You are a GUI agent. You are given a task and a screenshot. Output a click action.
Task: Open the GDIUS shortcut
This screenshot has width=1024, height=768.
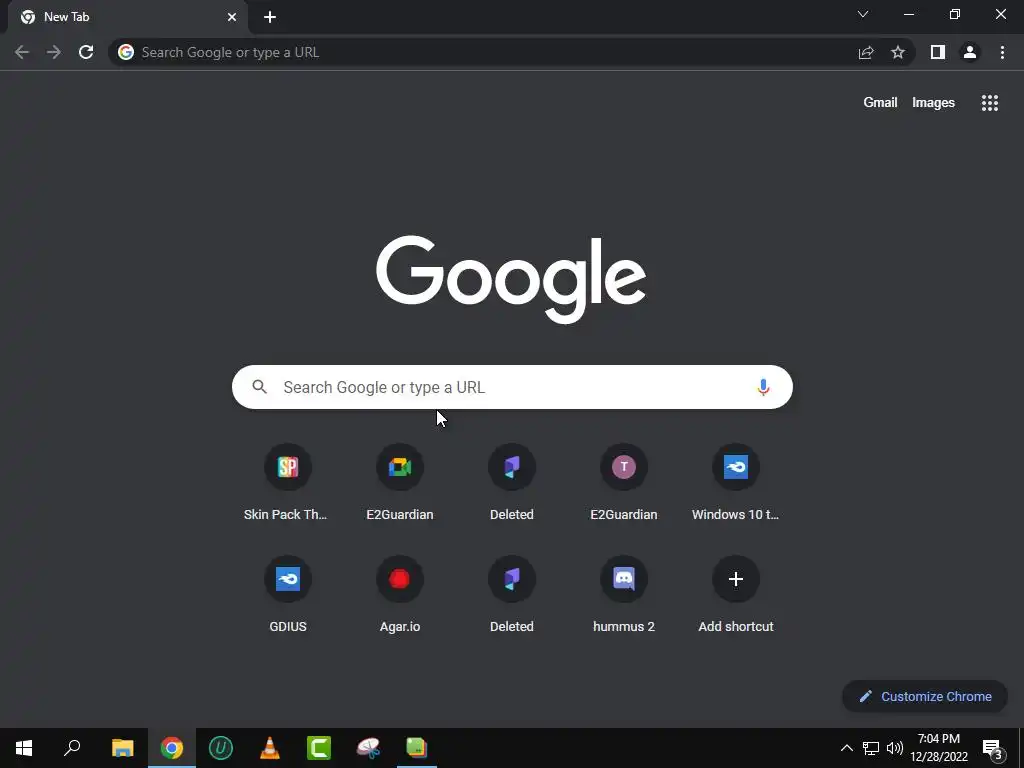(287, 595)
